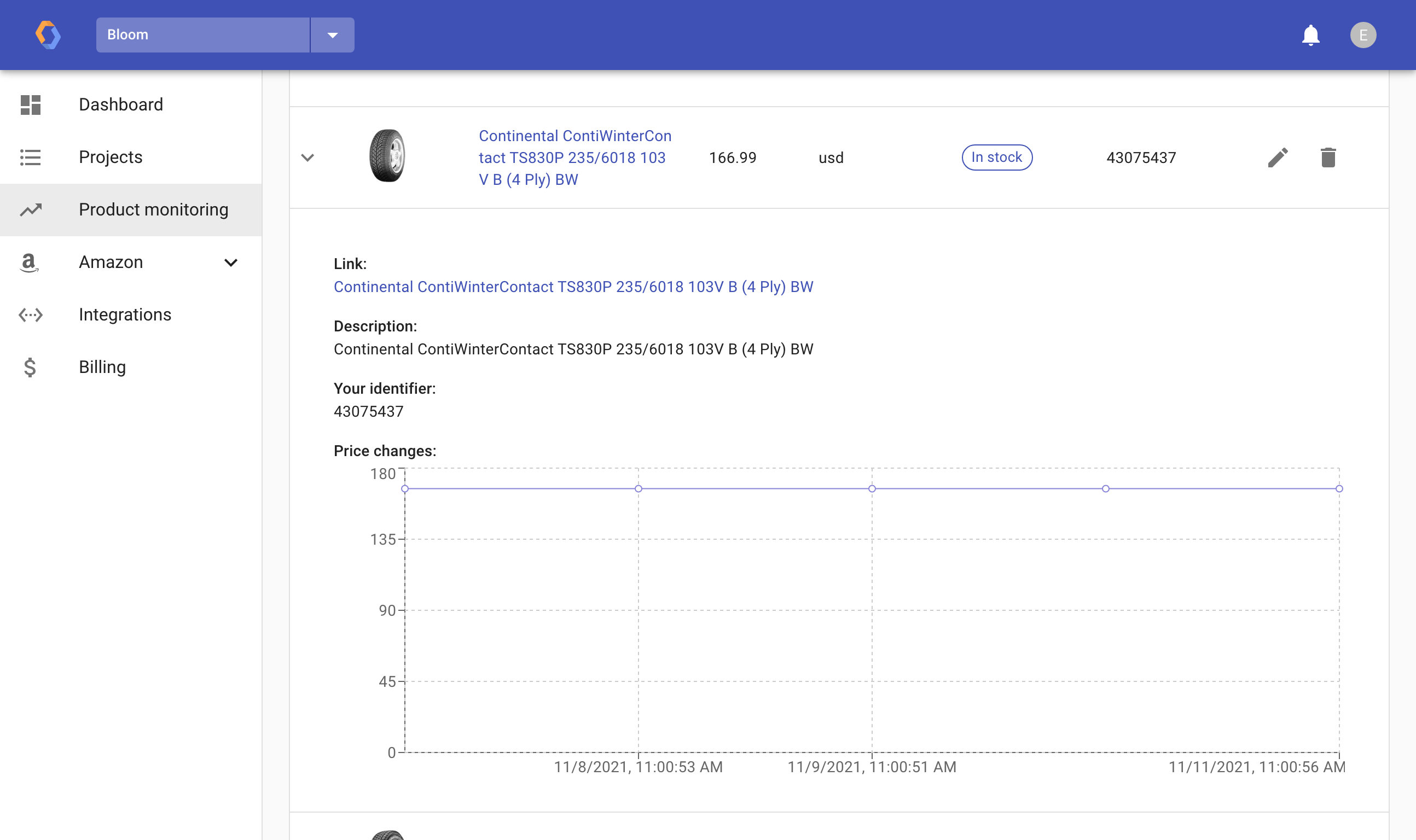Viewport: 1416px width, 840px height.
Task: Delete the product with the trash icon
Action: coord(1328,157)
